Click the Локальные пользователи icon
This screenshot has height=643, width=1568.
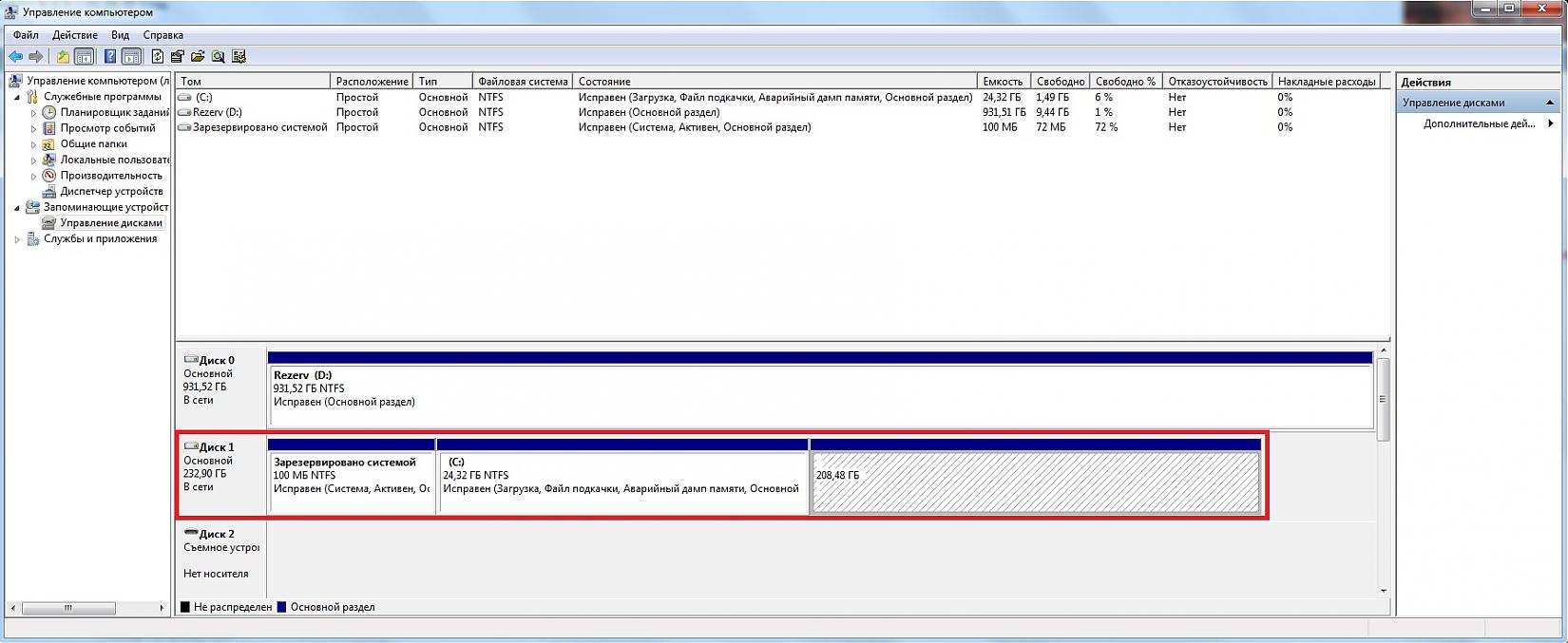49,160
